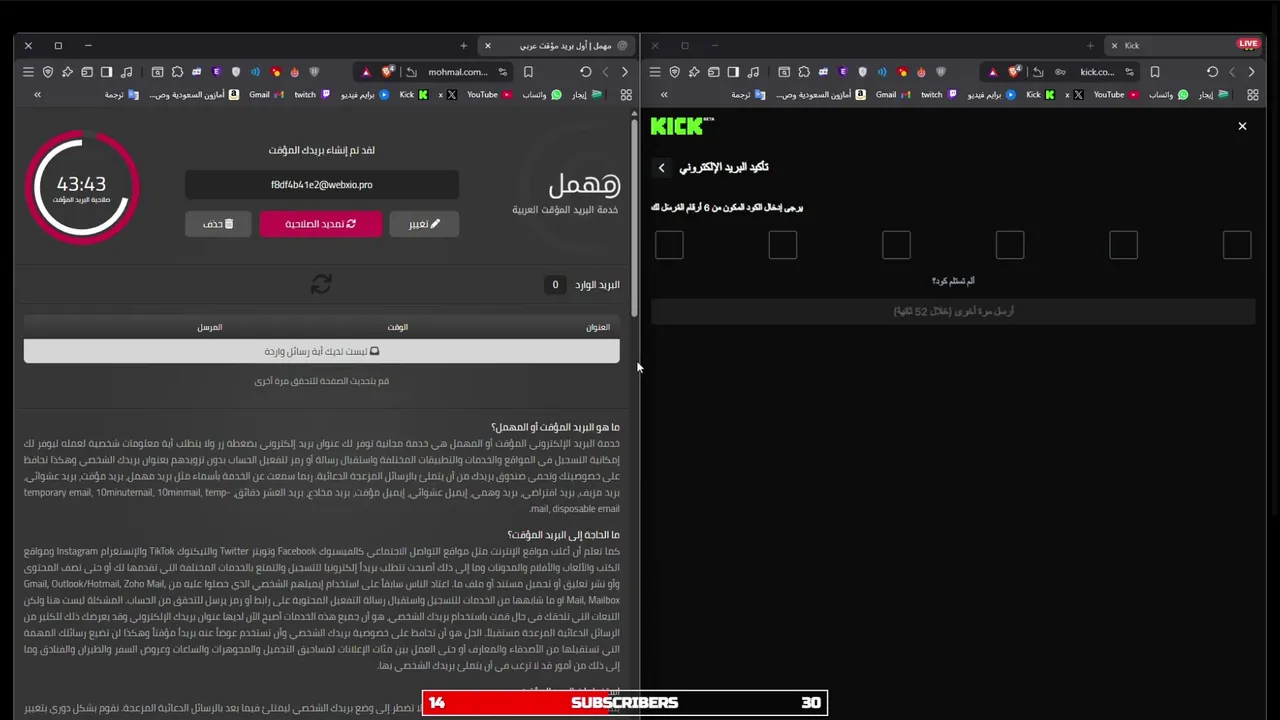1280x720 pixels.
Task: Click العنوان column header
Action: 597,327
